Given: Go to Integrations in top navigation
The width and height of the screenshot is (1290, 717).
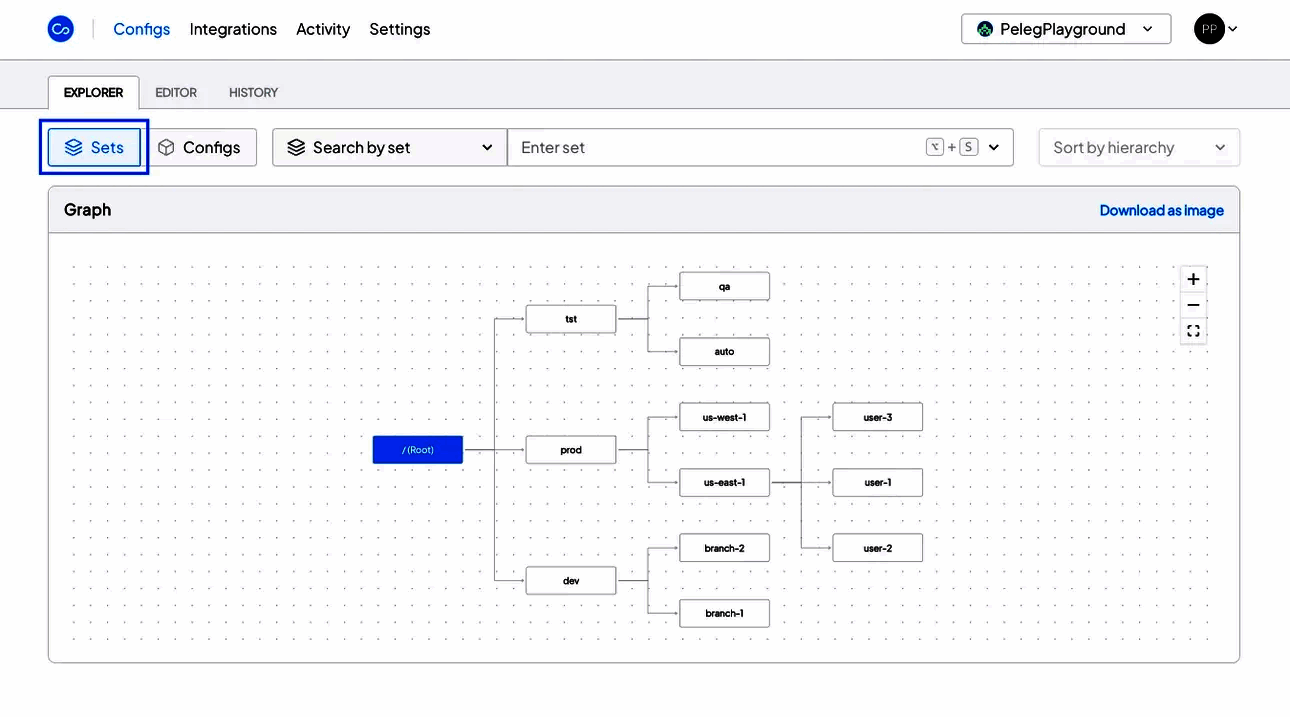Looking at the screenshot, I should coord(233,29).
